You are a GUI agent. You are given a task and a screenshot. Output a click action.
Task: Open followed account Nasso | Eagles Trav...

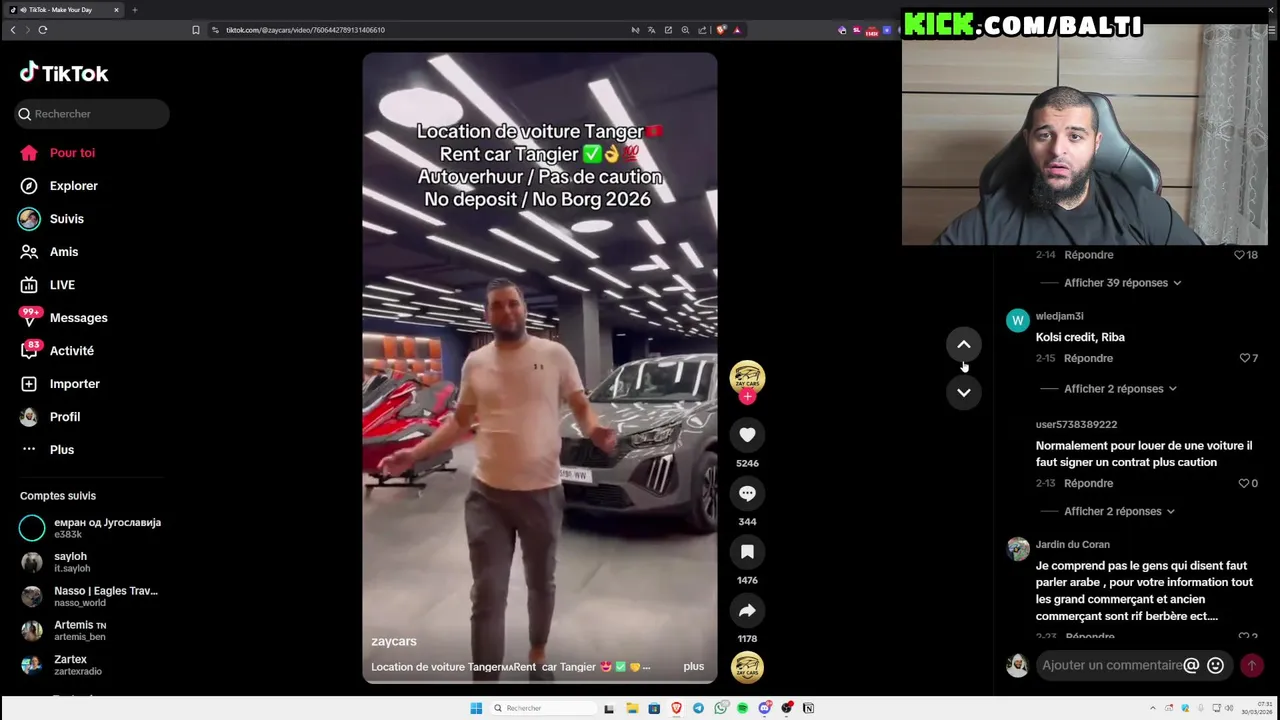(x=90, y=596)
